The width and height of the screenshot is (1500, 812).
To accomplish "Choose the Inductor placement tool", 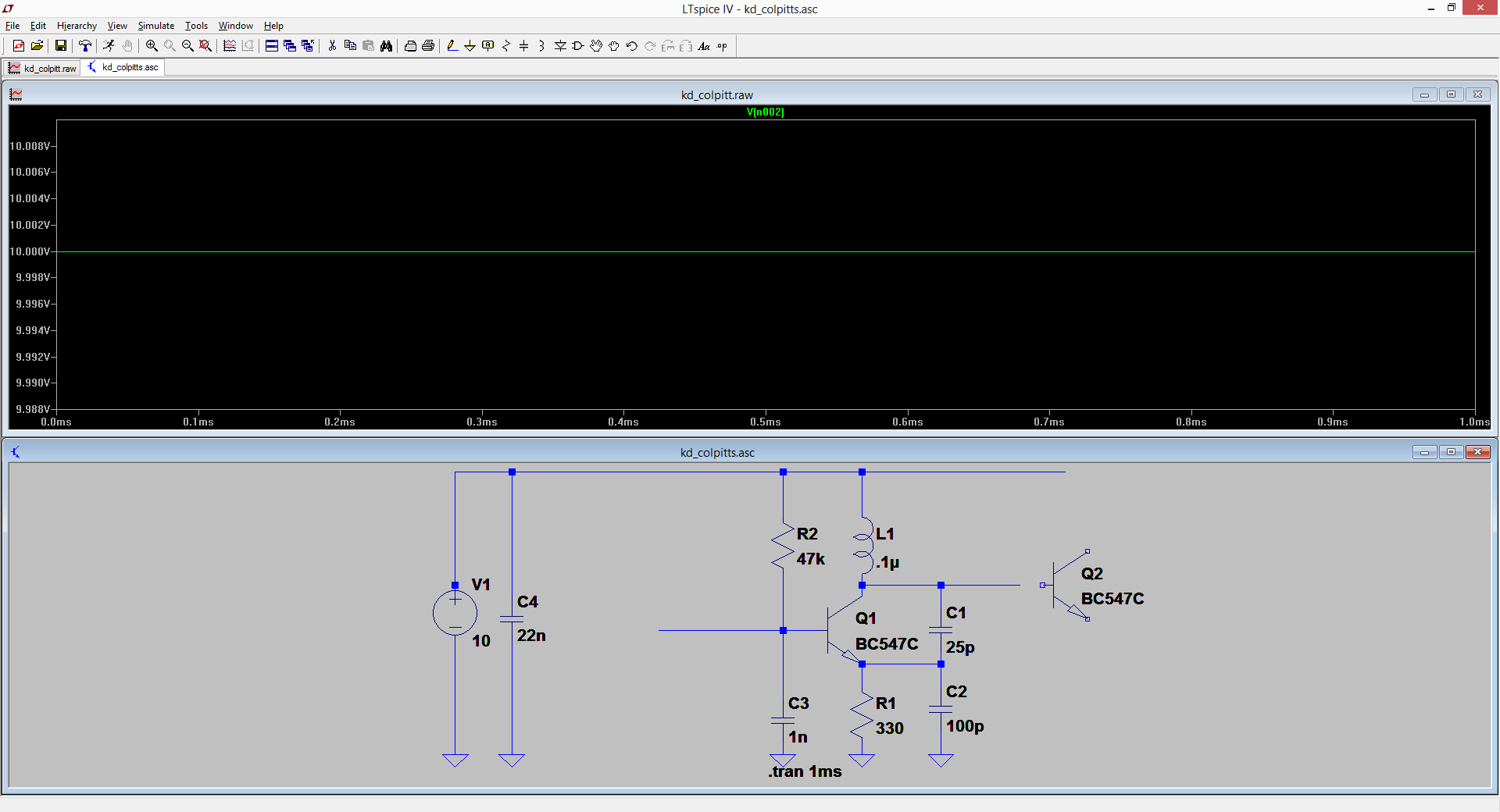I will pyautogui.click(x=541, y=46).
